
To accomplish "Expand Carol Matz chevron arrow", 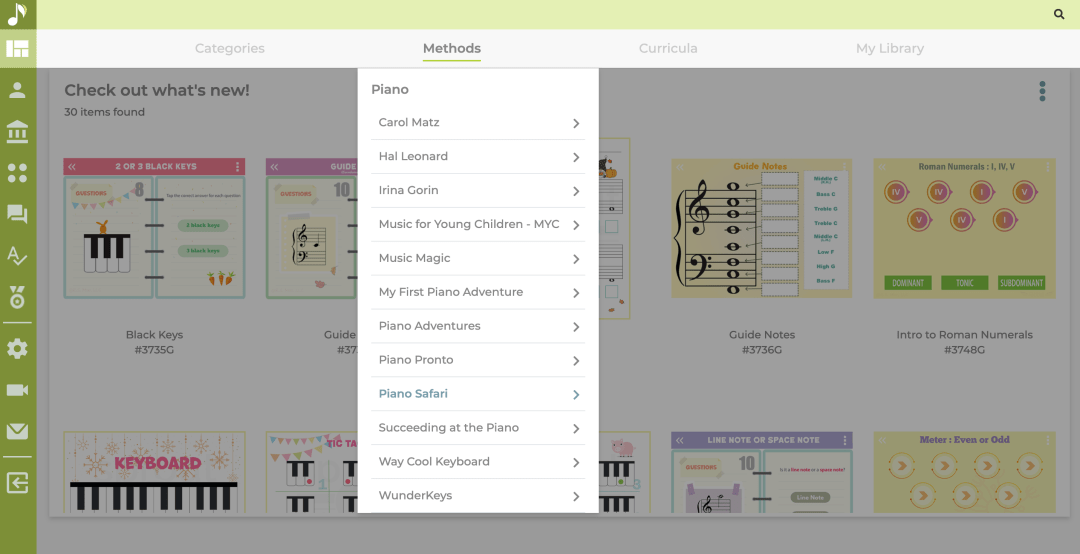I will click(x=576, y=123).
